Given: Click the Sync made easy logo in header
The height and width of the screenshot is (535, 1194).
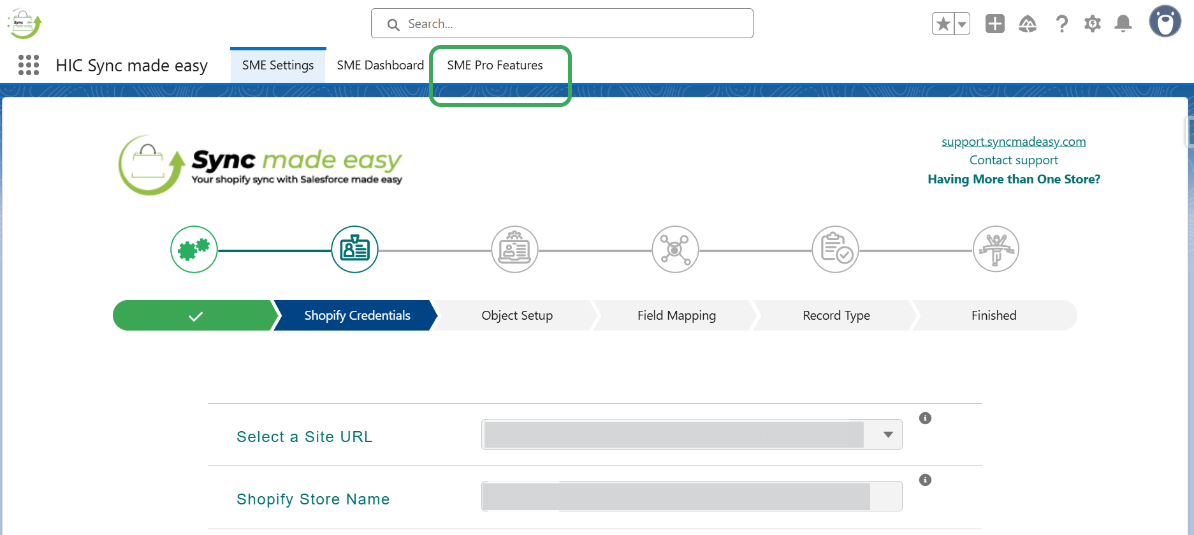Looking at the screenshot, I should [x=25, y=23].
